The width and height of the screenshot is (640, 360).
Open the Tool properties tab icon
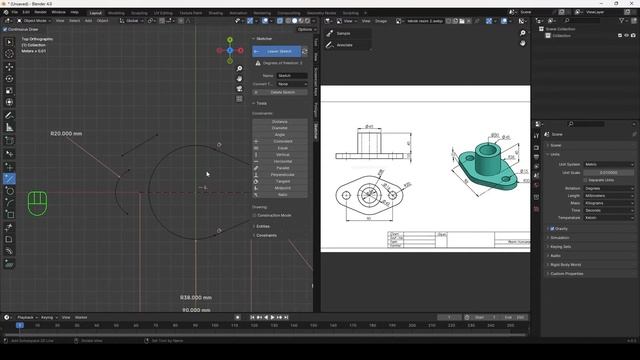click(x=536, y=136)
